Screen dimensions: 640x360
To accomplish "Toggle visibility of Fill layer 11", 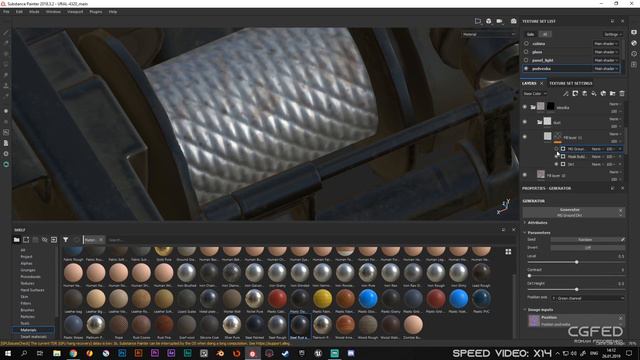I will point(525,137).
